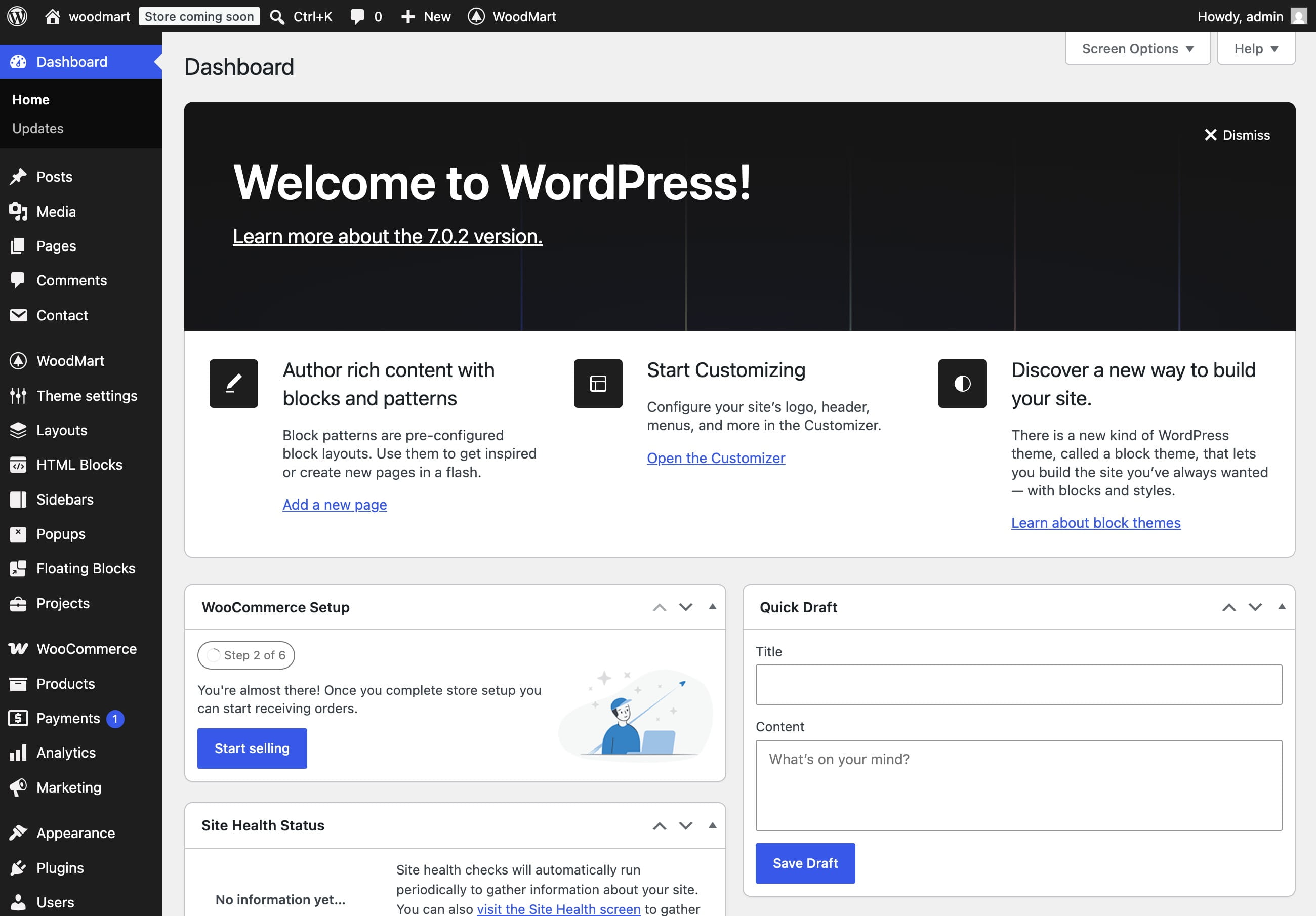Screen dimensions: 1316x916
Task: Click the Analytics bar chart icon
Action: pyautogui.click(x=18, y=753)
